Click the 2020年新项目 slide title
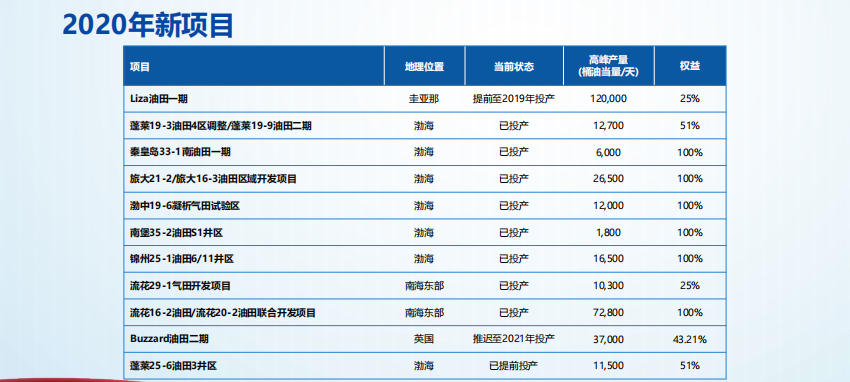 pyautogui.click(x=147, y=24)
